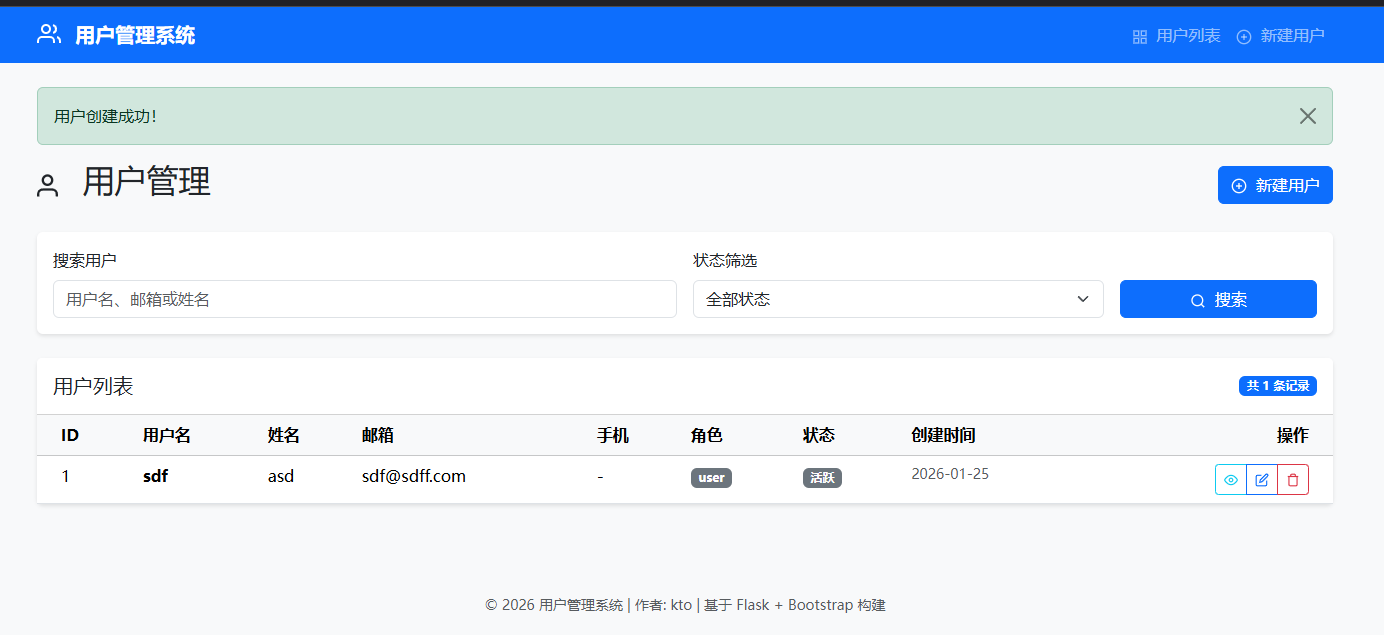Screen dimensions: 1384x635
Task: Dismiss the 用户创建成功 success alert
Action: coord(1307,116)
